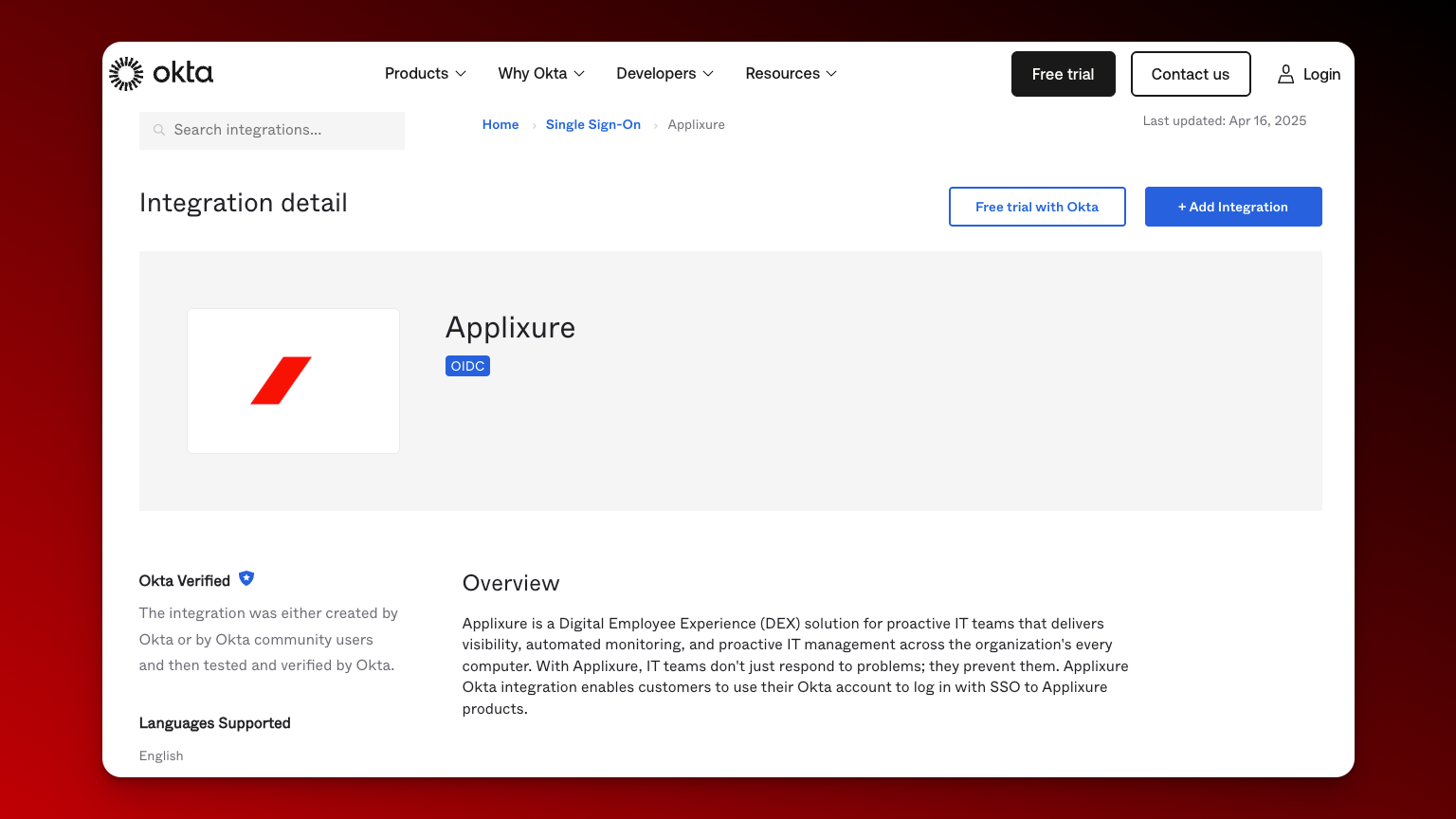
Task: Click the Contact us button
Action: pyautogui.click(x=1191, y=74)
